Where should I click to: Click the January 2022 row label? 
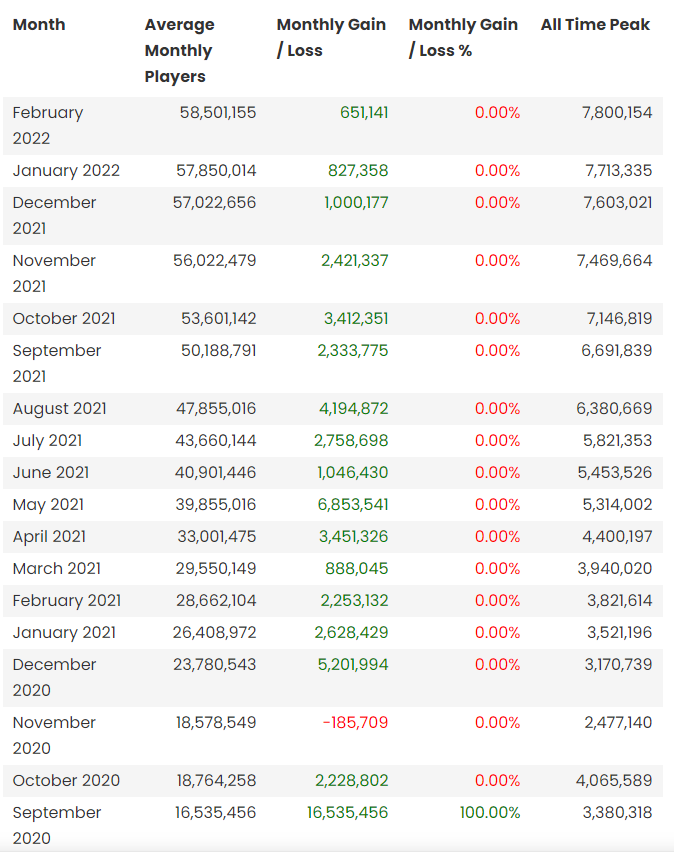pyautogui.click(x=66, y=171)
